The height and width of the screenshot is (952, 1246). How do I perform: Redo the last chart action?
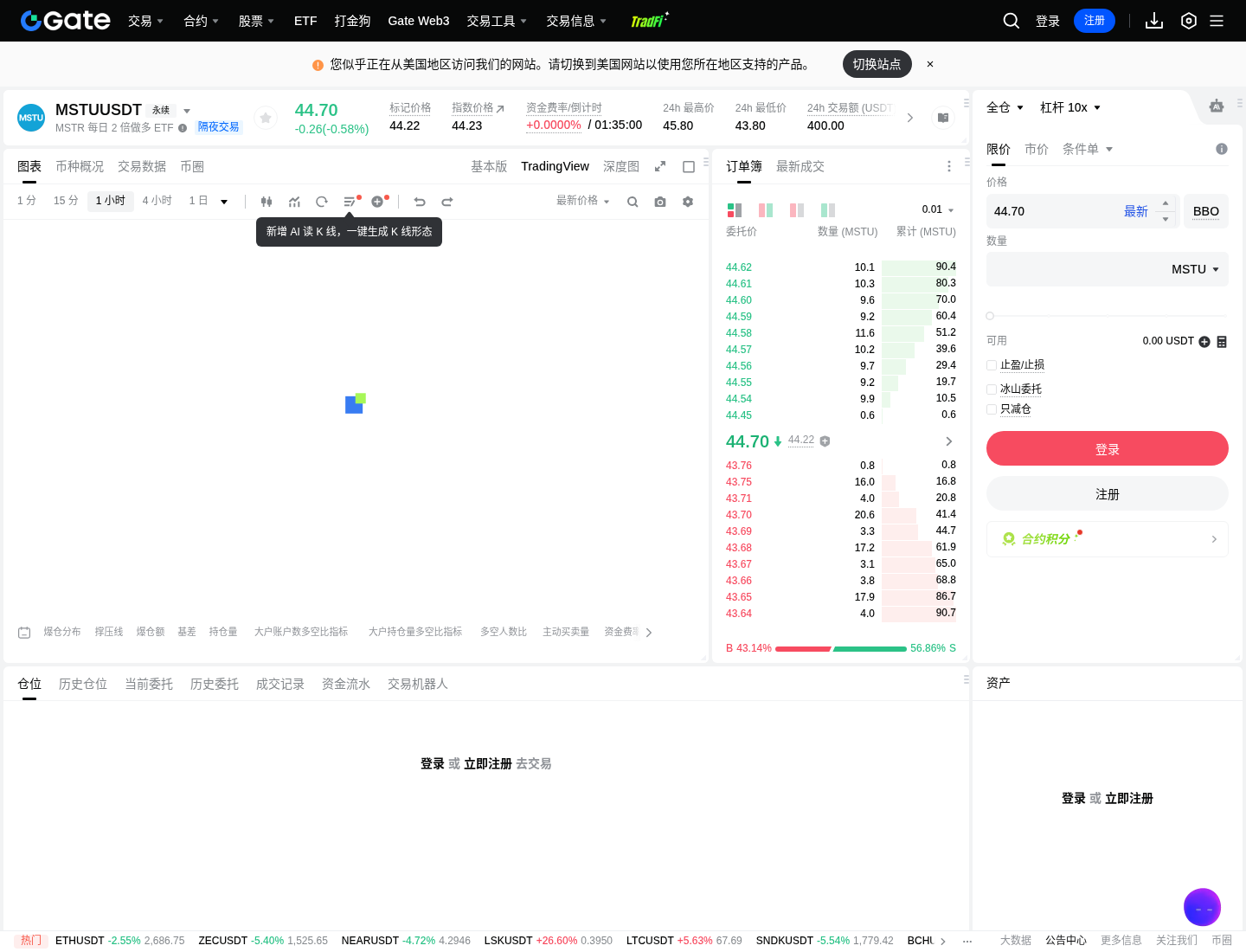click(447, 202)
